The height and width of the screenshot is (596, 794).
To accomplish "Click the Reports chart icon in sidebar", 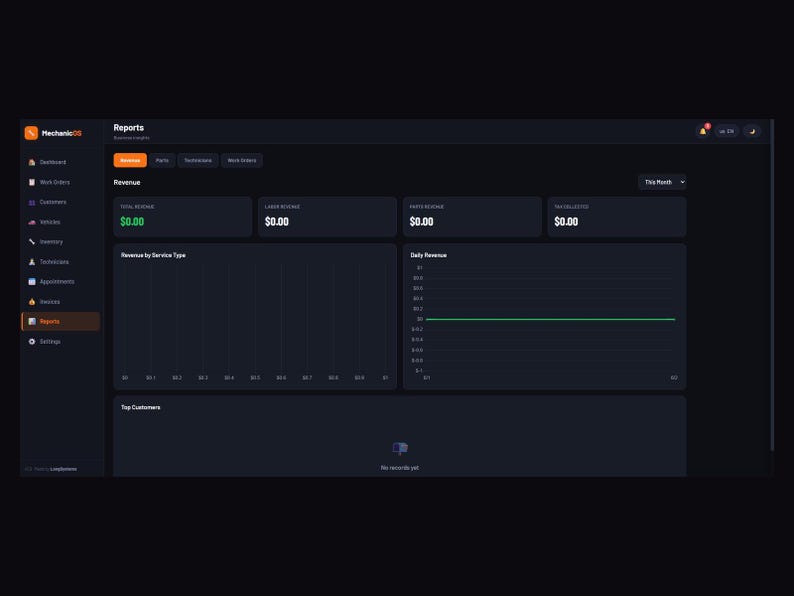I will coord(32,322).
